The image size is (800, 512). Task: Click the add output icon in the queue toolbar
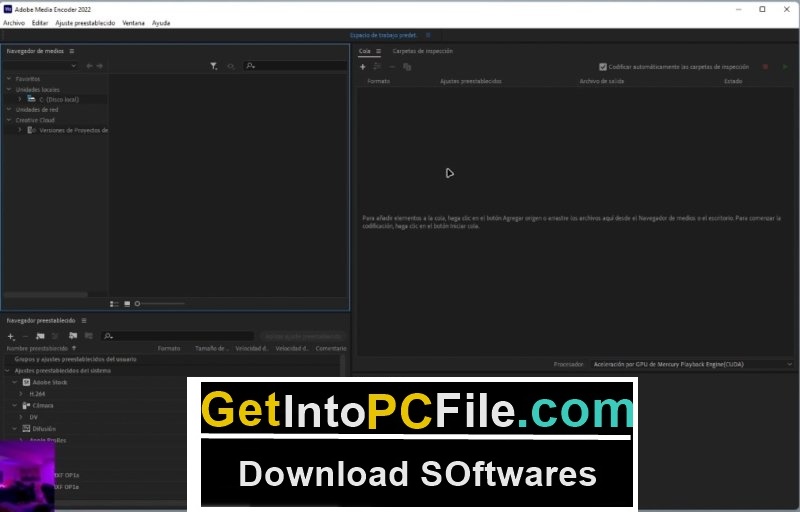point(377,67)
